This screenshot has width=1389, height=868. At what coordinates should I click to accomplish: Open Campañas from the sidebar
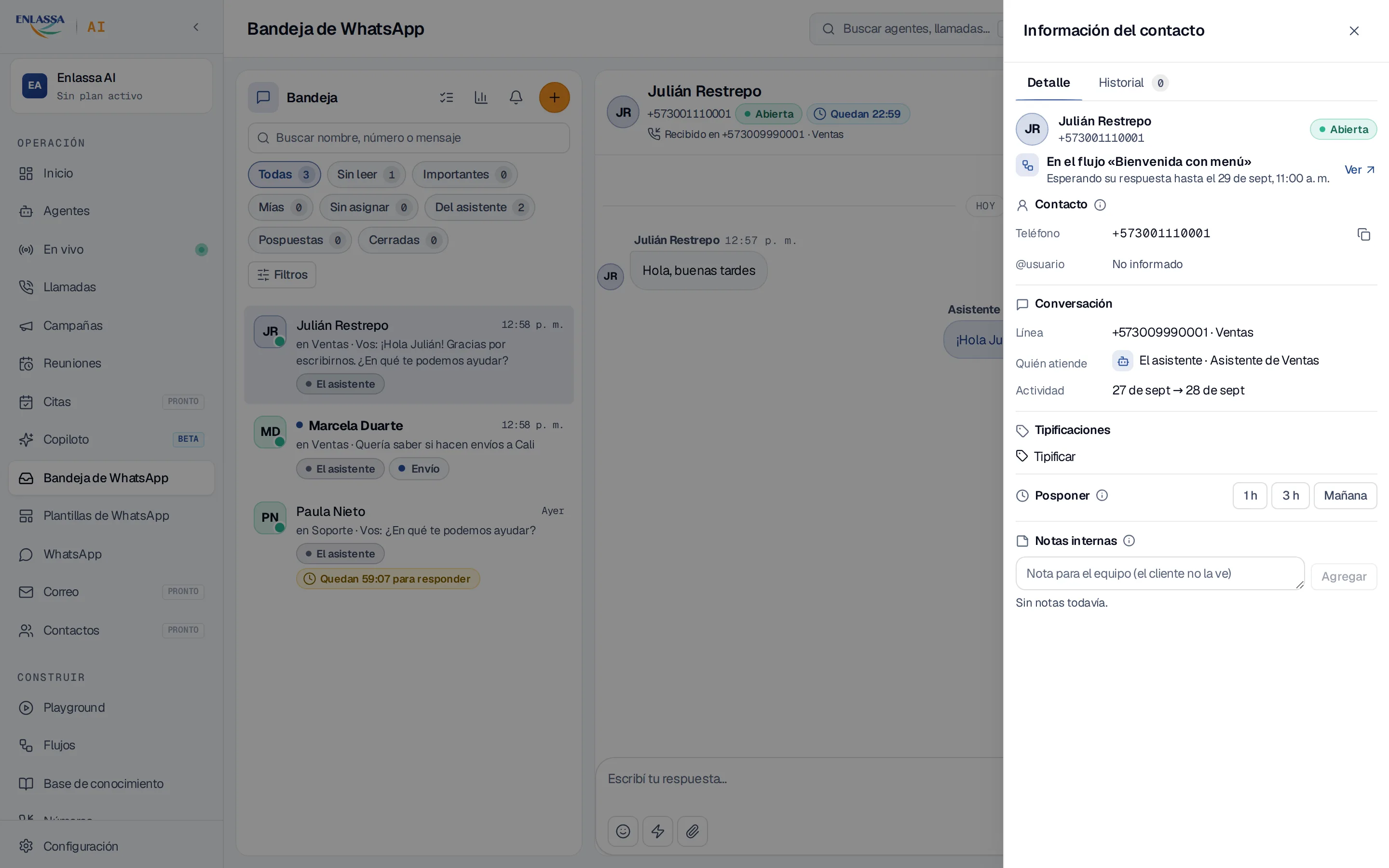[111, 325]
